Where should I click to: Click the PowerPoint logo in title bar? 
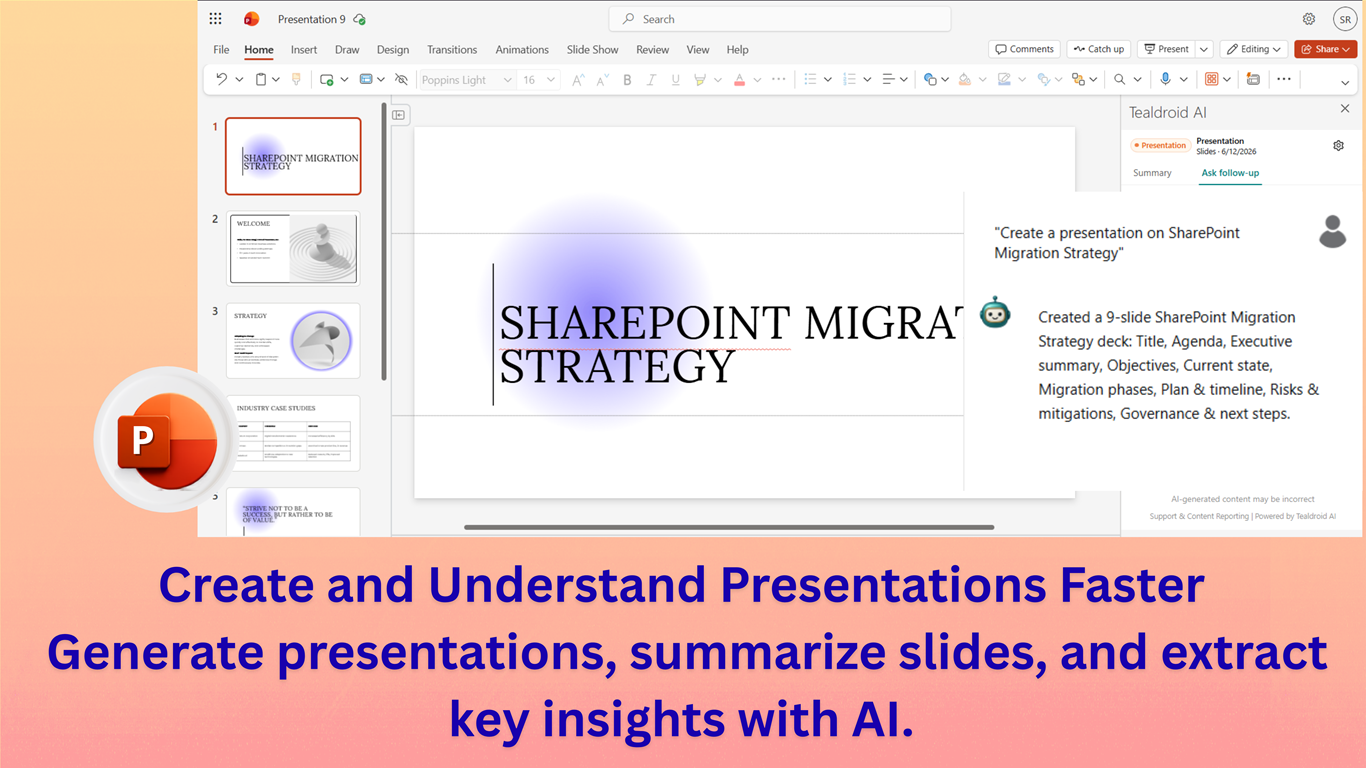[x=251, y=19]
